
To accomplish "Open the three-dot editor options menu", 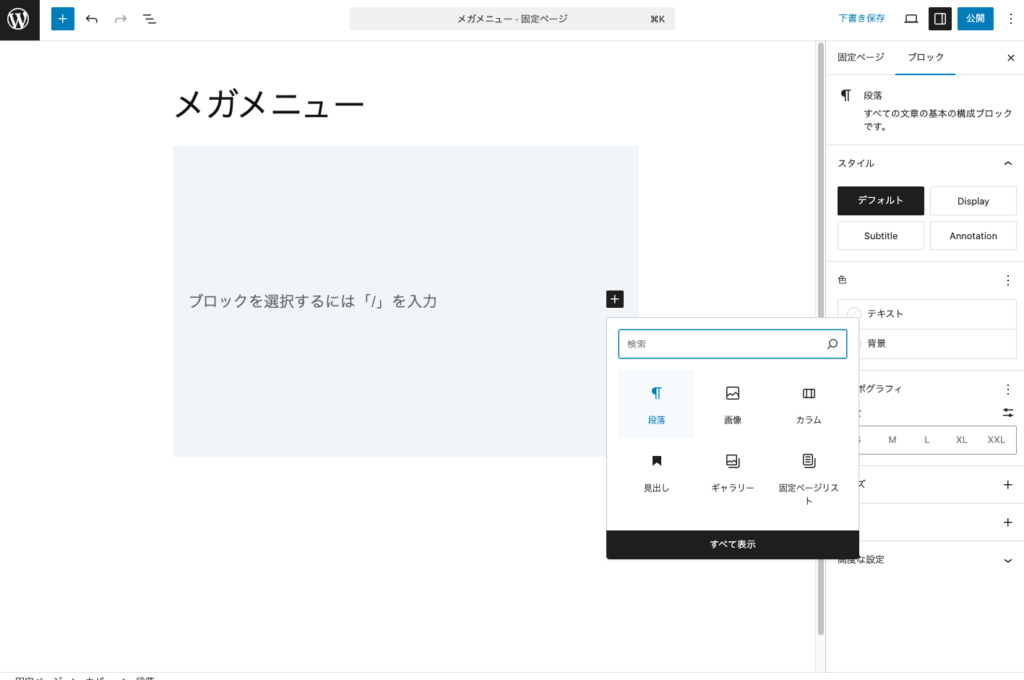I will click(1011, 18).
